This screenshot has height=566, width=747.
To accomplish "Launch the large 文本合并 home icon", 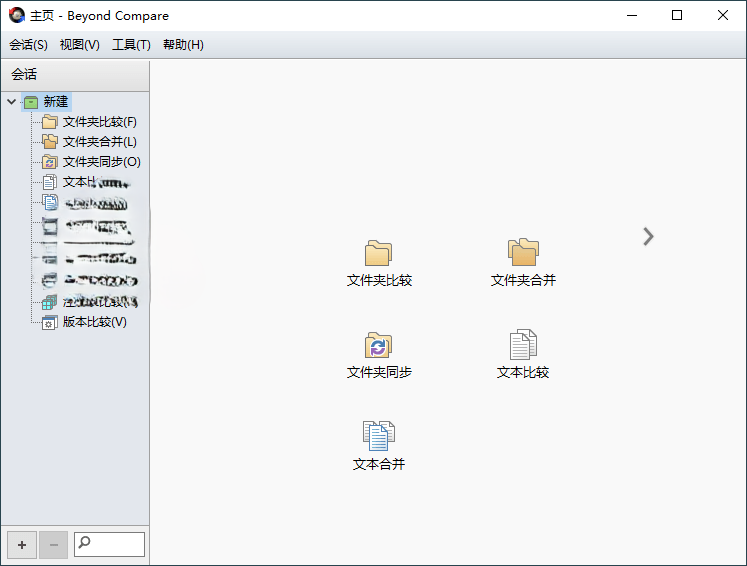I will click(379, 446).
